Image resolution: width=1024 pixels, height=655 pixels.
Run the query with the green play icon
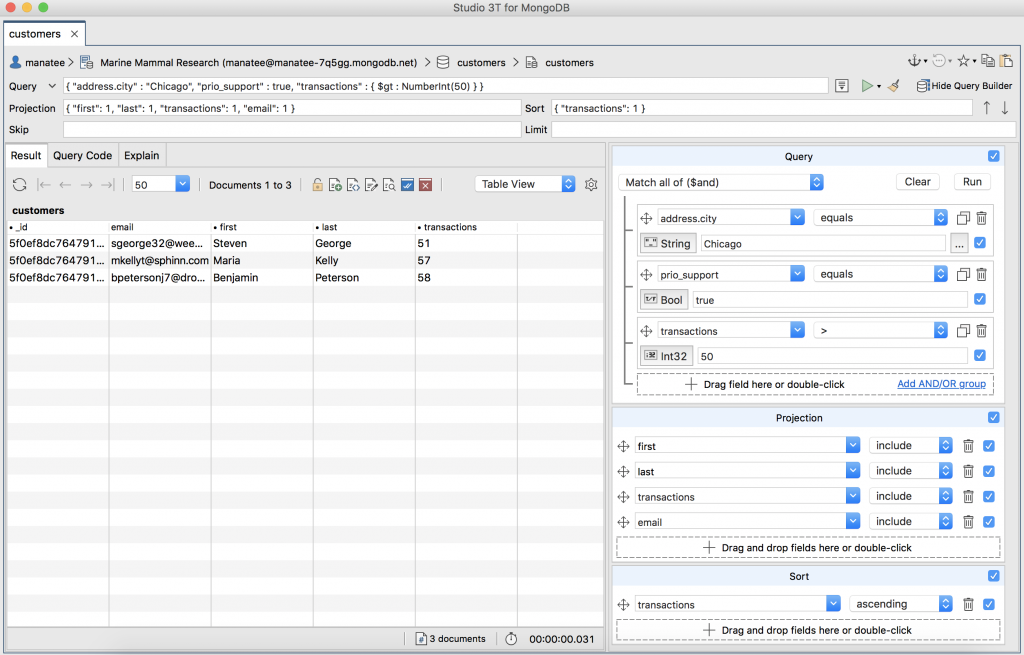pos(867,86)
